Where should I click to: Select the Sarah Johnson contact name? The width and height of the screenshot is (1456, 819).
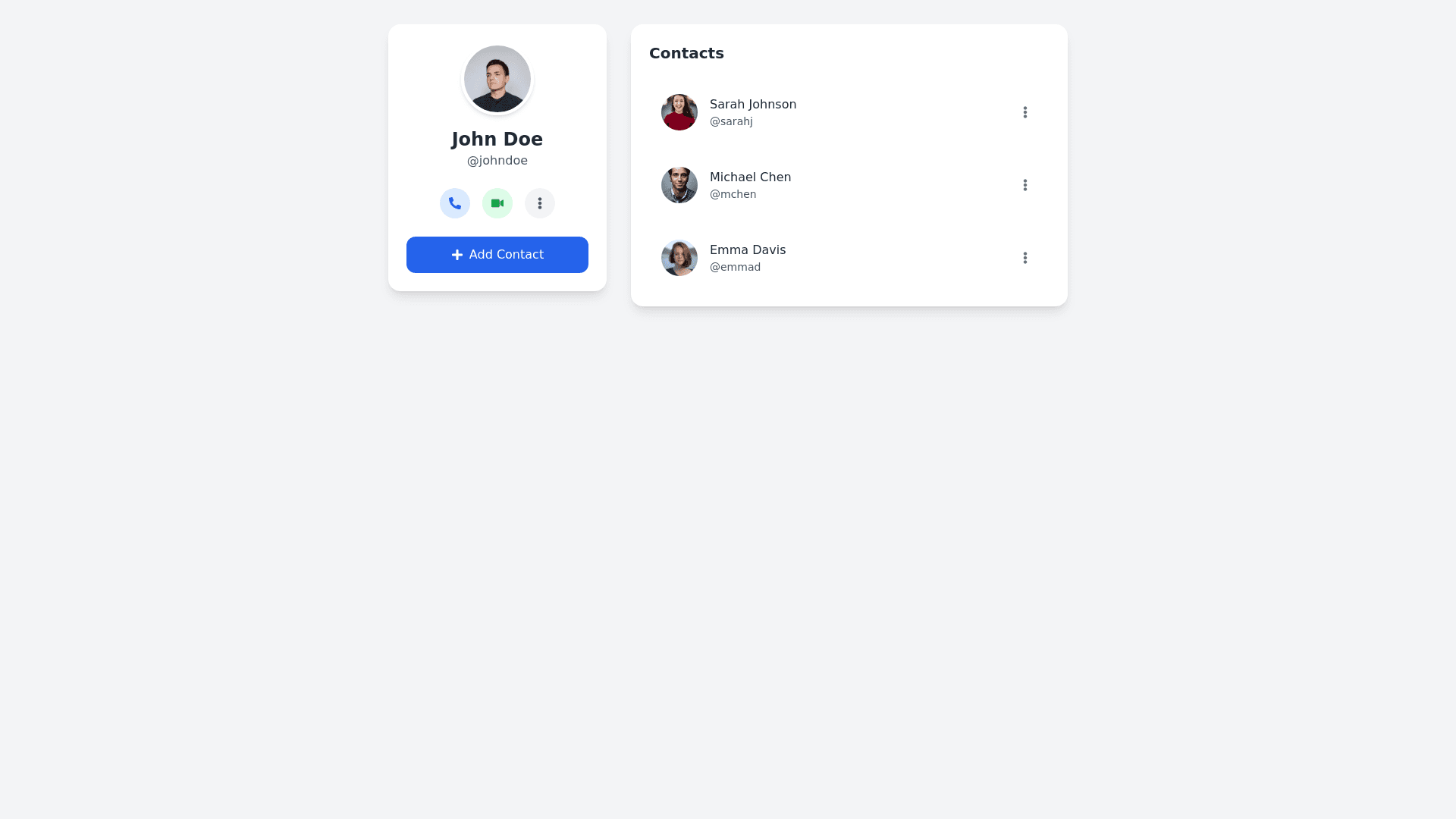(753, 105)
